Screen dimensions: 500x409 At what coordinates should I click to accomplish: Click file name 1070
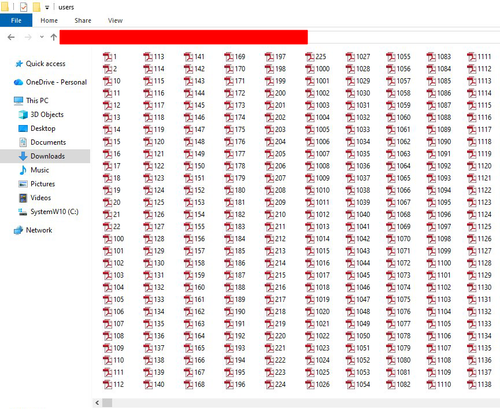coord(404,239)
